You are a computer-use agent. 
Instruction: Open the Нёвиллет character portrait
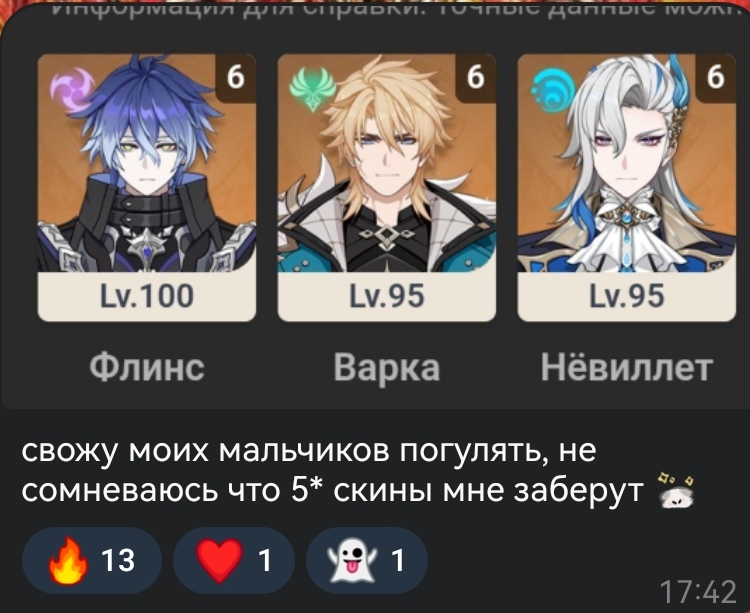(627, 163)
